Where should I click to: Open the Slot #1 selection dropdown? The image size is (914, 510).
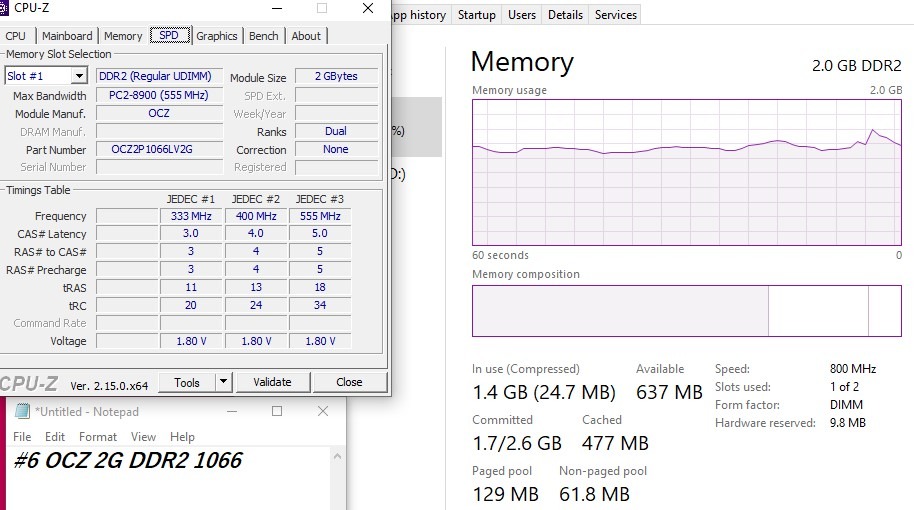(78, 76)
